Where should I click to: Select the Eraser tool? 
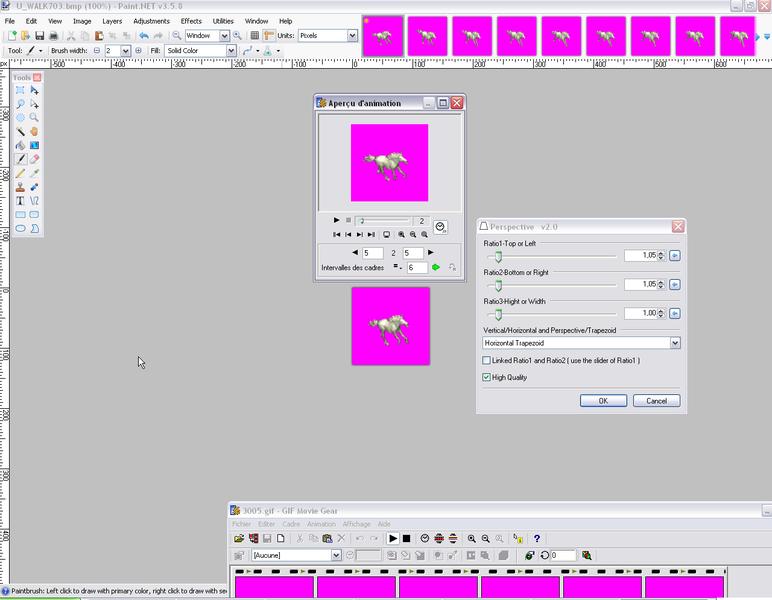coord(34,159)
